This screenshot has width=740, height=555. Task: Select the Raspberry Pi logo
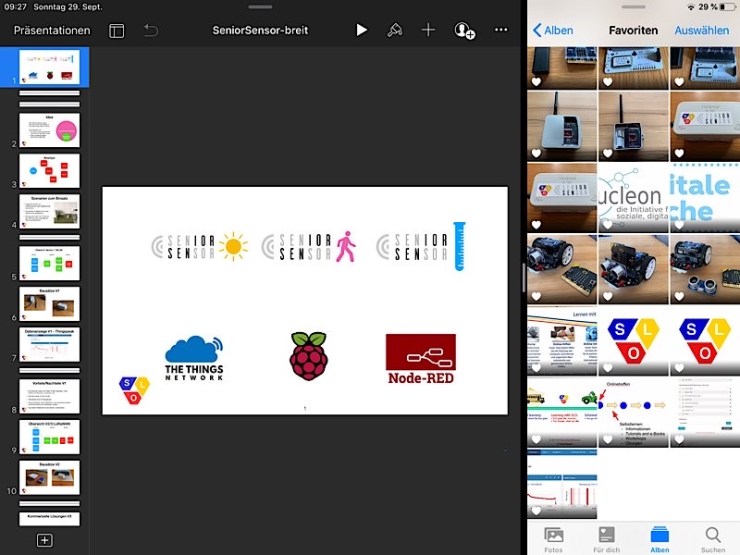(309, 356)
